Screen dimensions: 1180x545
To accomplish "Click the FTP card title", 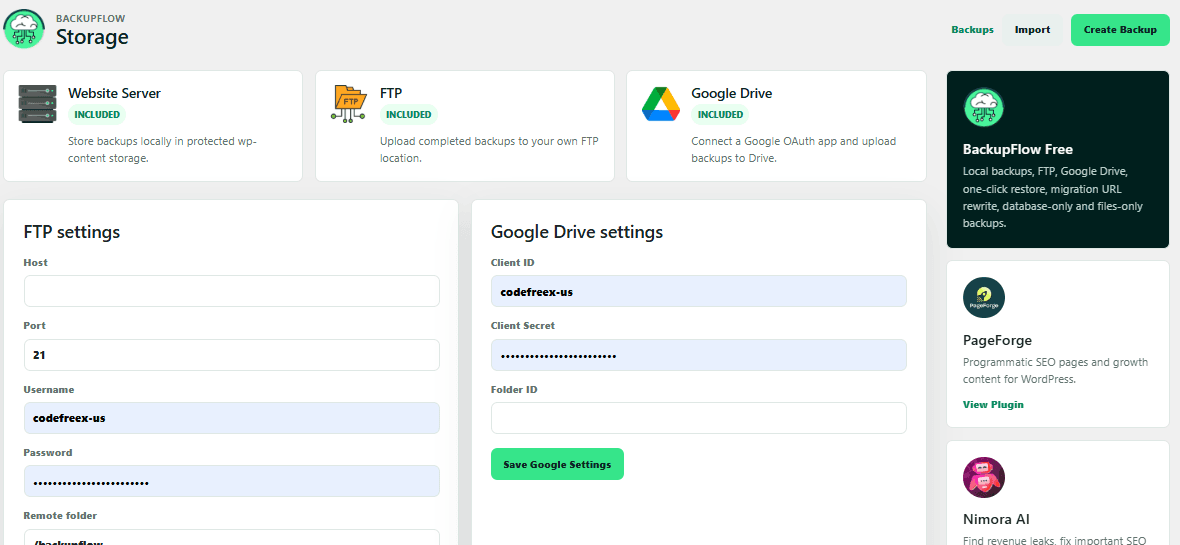I will click(391, 93).
